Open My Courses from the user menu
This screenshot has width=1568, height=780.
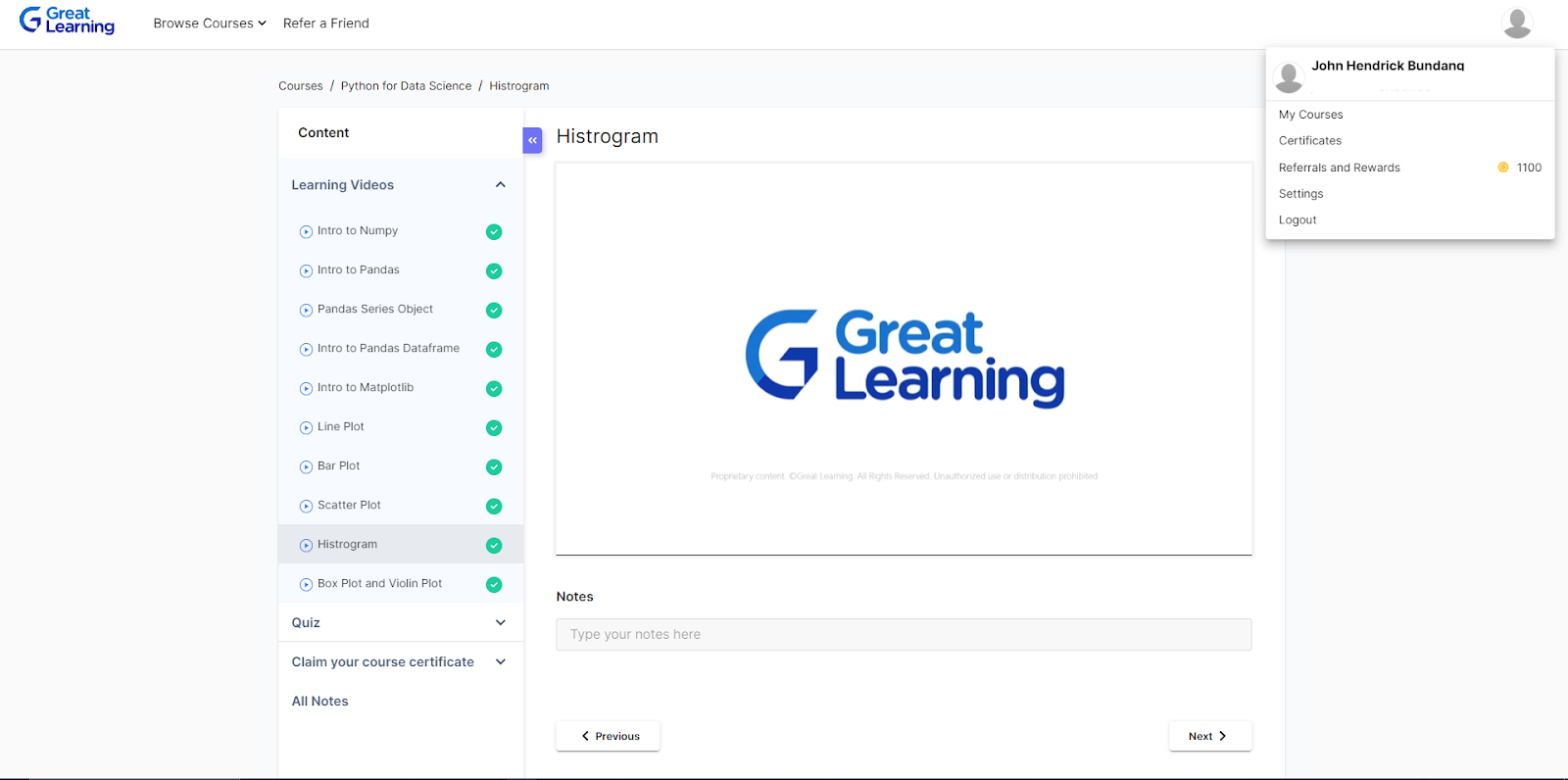pyautogui.click(x=1311, y=115)
